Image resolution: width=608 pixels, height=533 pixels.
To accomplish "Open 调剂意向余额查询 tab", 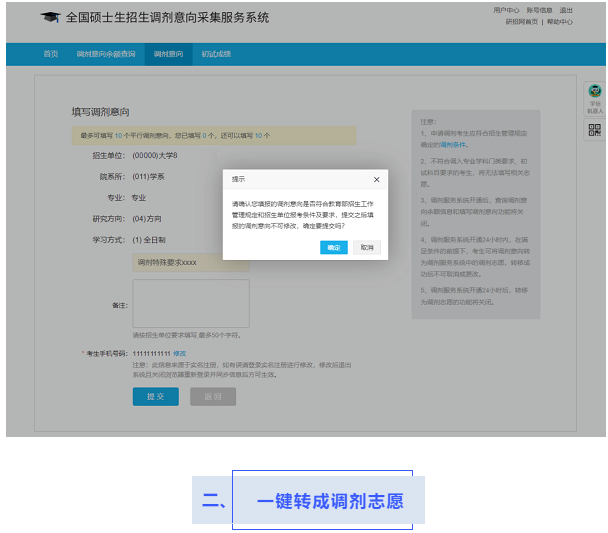I will pyautogui.click(x=106, y=54).
